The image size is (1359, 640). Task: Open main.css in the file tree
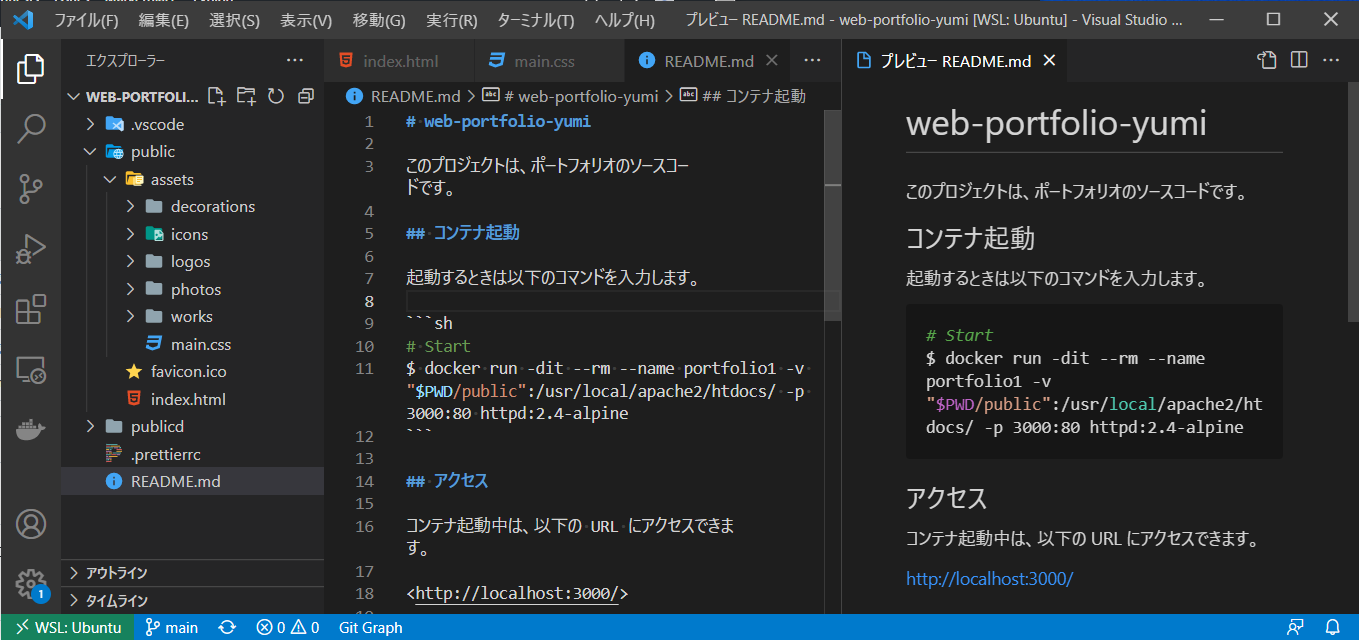click(192, 344)
